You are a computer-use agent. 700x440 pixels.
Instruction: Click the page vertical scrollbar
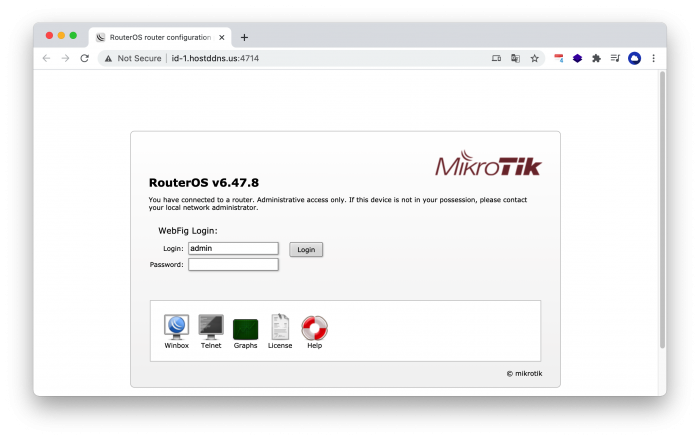(662, 210)
